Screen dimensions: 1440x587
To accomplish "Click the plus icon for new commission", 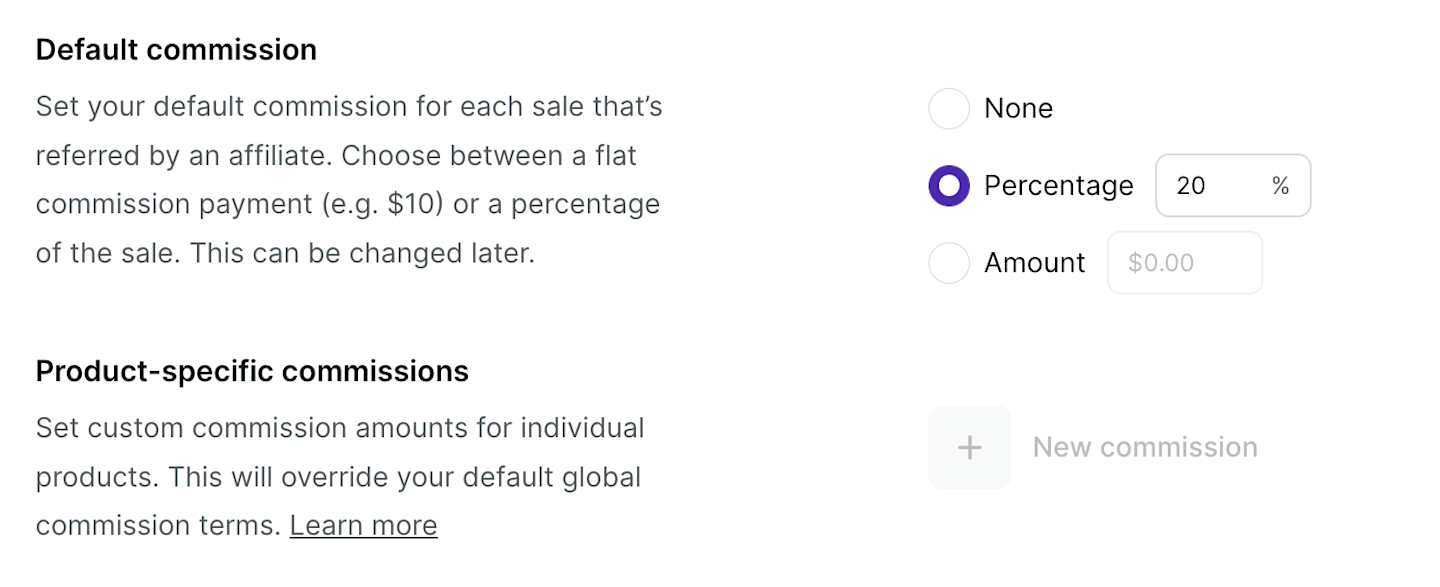I will 969,447.
